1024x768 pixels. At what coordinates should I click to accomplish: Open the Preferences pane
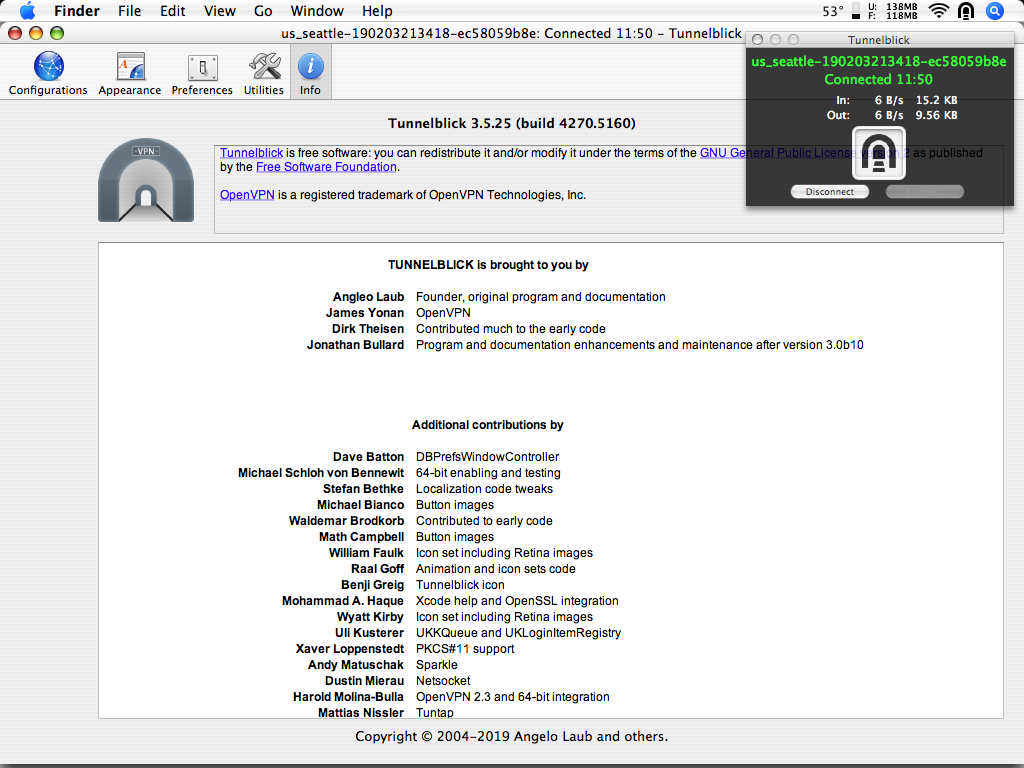pos(202,73)
